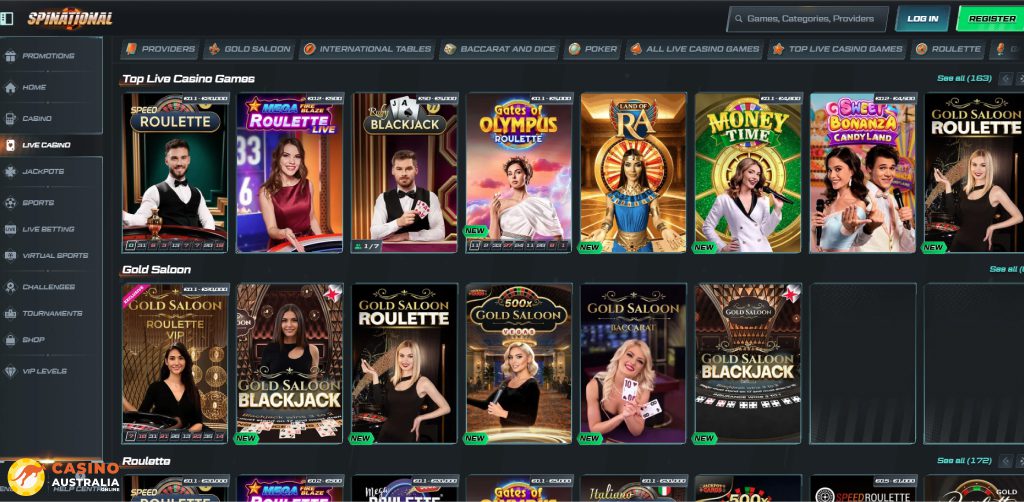Open Mega Fire Blaze Roulette Live in Top Live games
Viewport: 1024px width, 502px height.
[289, 172]
